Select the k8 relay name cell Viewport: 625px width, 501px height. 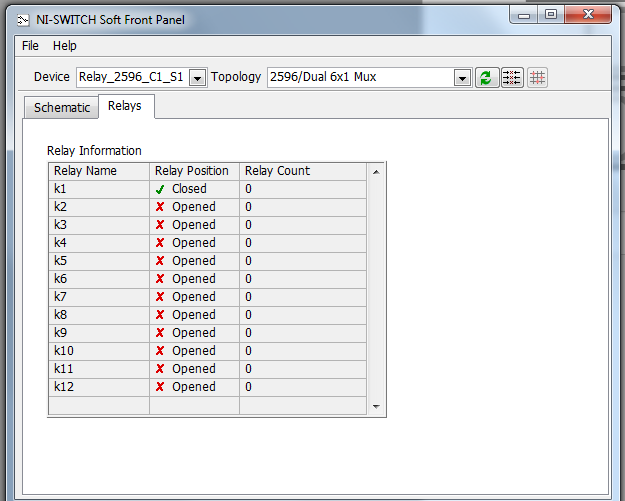tap(99, 315)
